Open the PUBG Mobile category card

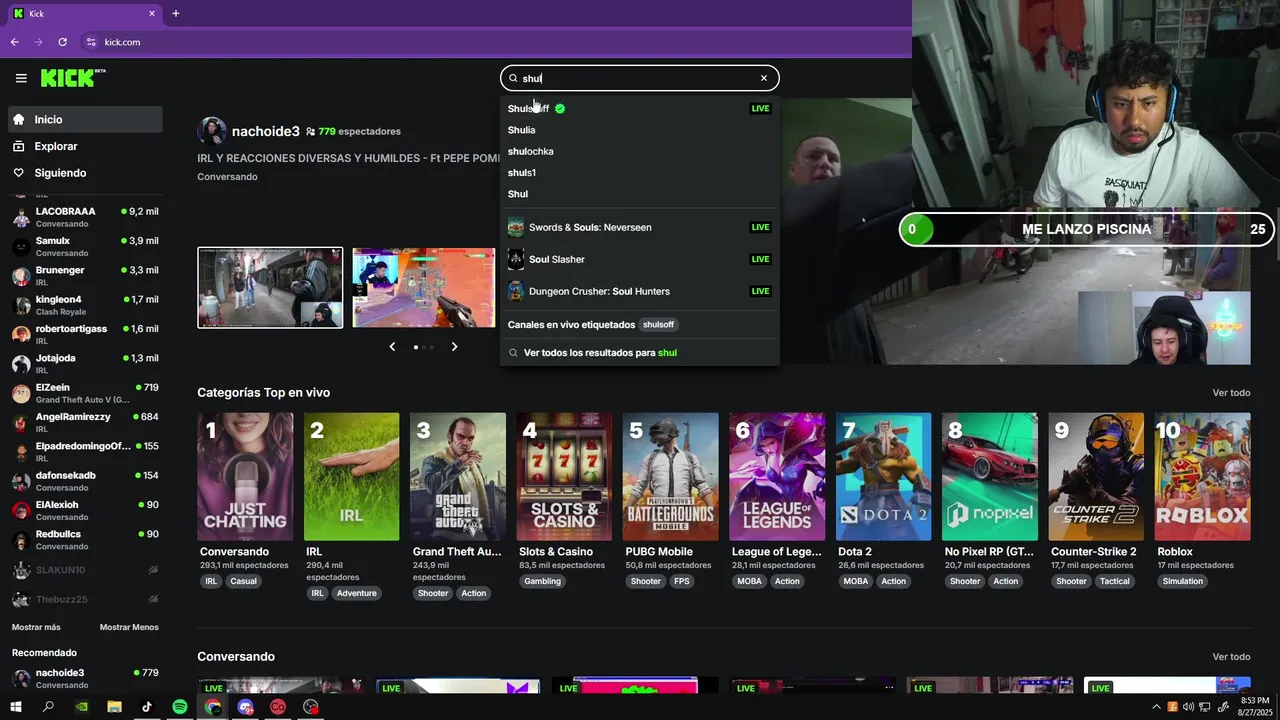coord(671,477)
